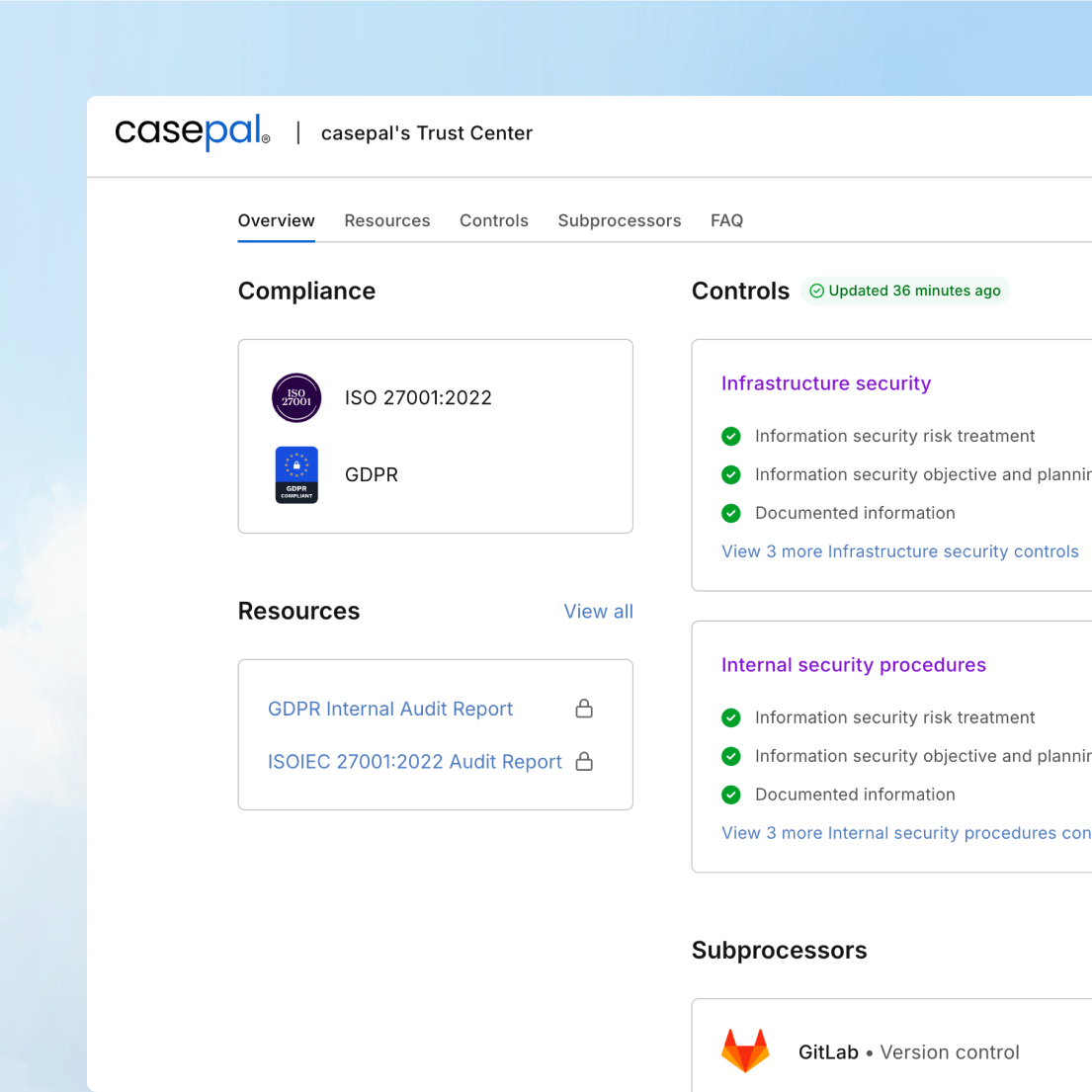Click green check beside Internal procedures Documented information
The image size is (1092, 1092).
[731, 795]
